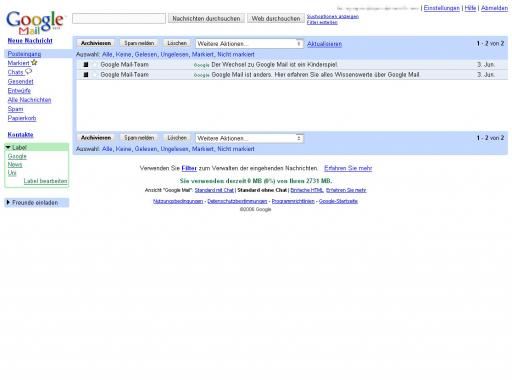Click the top Archivieren button
512x380 pixels.
click(x=96, y=43)
